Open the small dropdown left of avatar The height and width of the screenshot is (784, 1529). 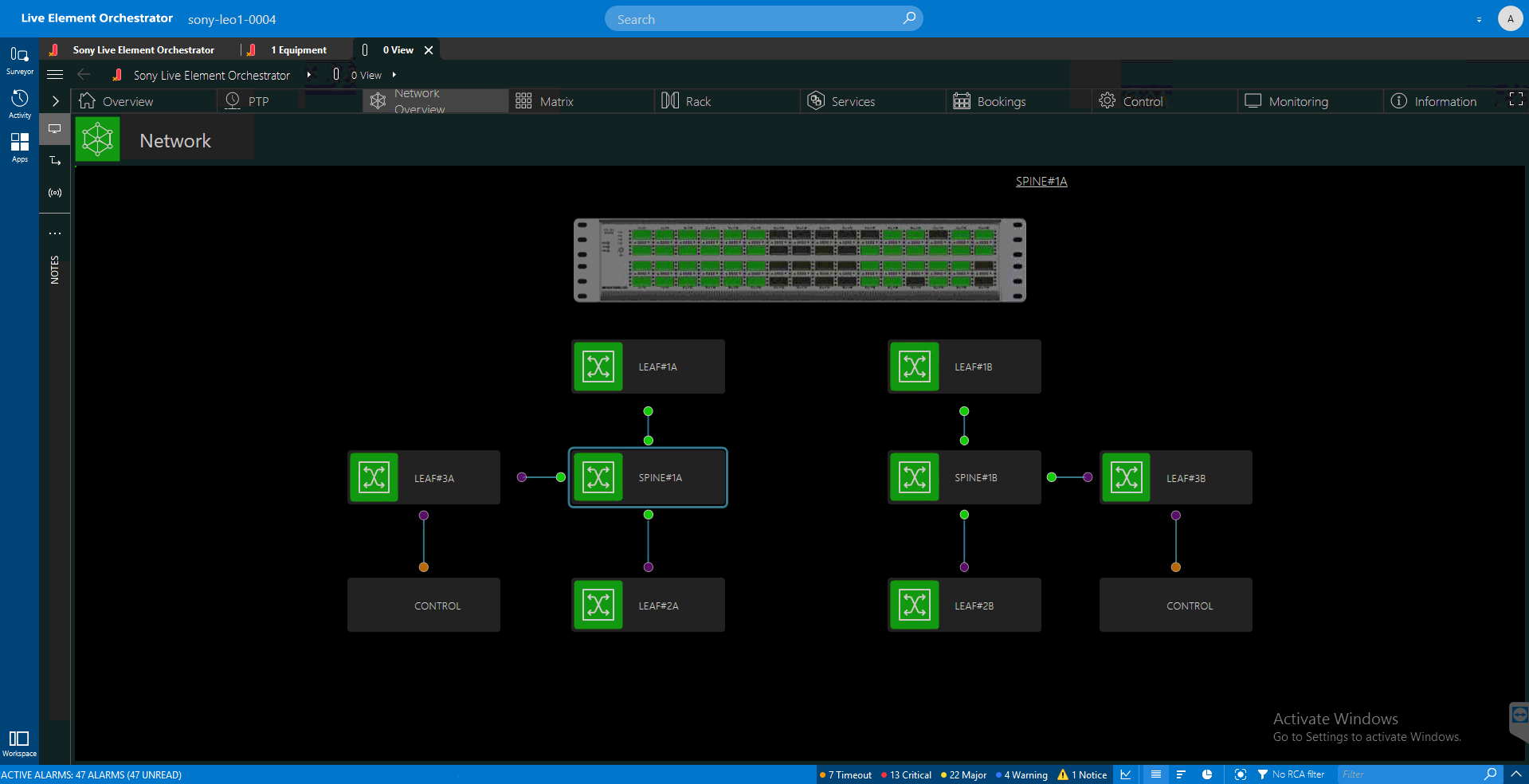point(1479,19)
